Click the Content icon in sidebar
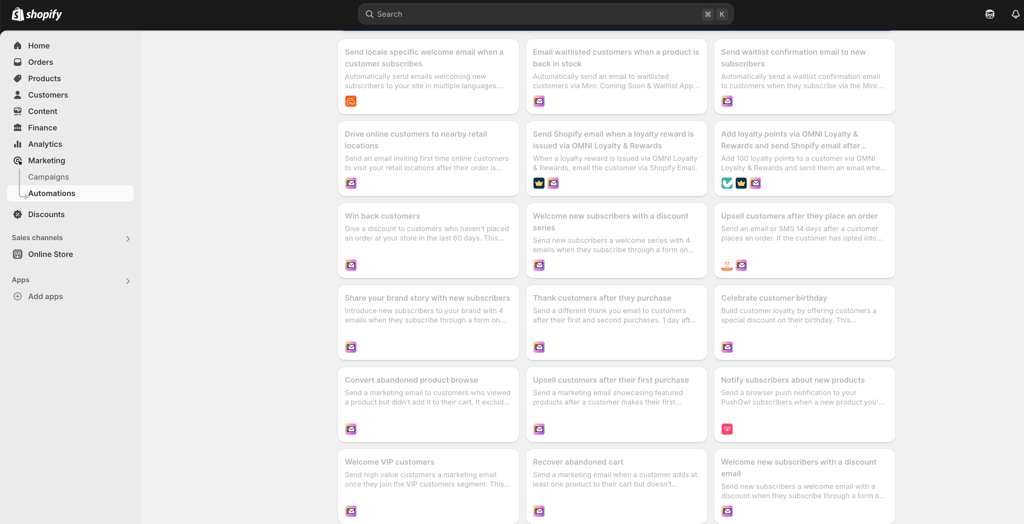The height and width of the screenshot is (524, 1024). [18, 111]
